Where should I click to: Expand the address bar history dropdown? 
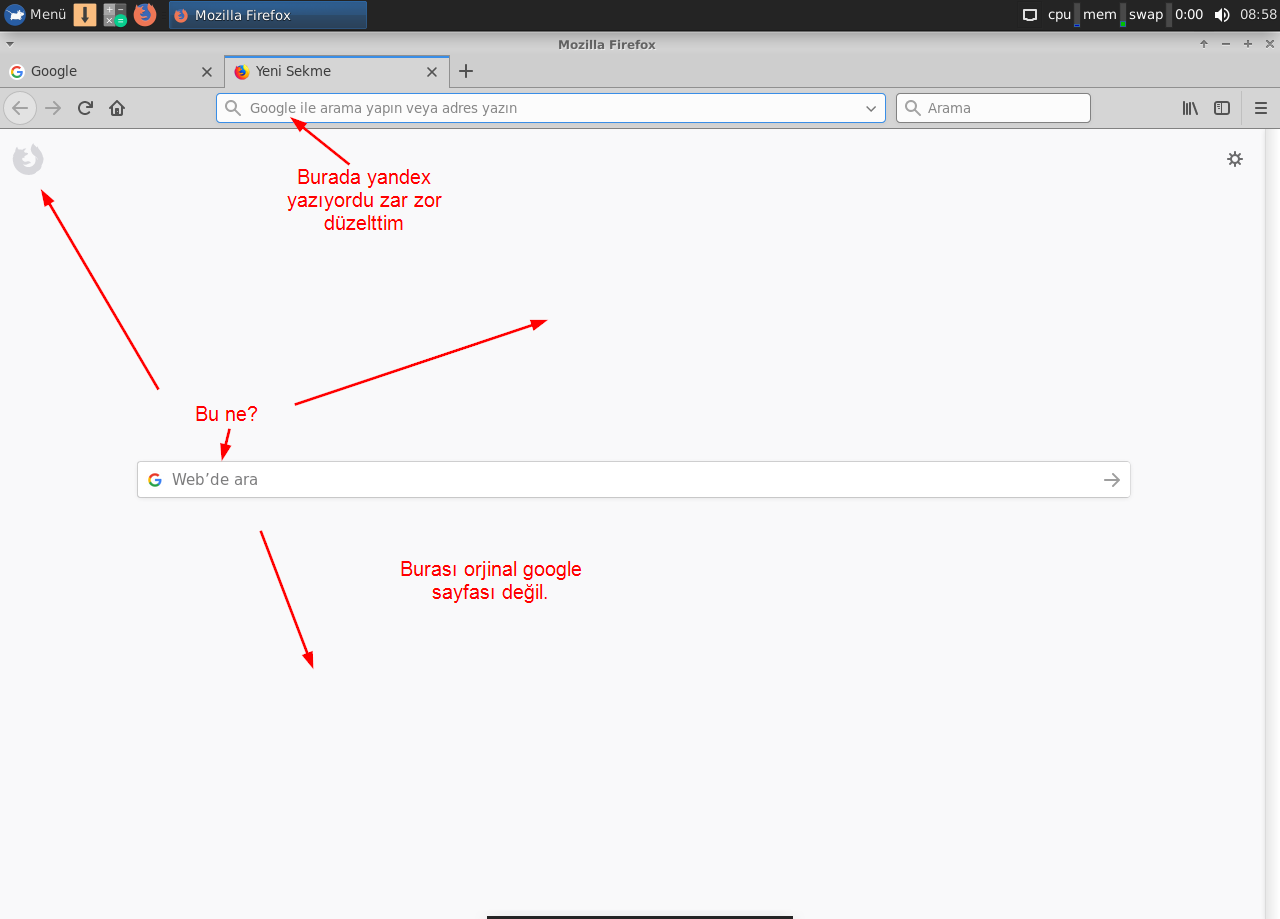(870, 108)
